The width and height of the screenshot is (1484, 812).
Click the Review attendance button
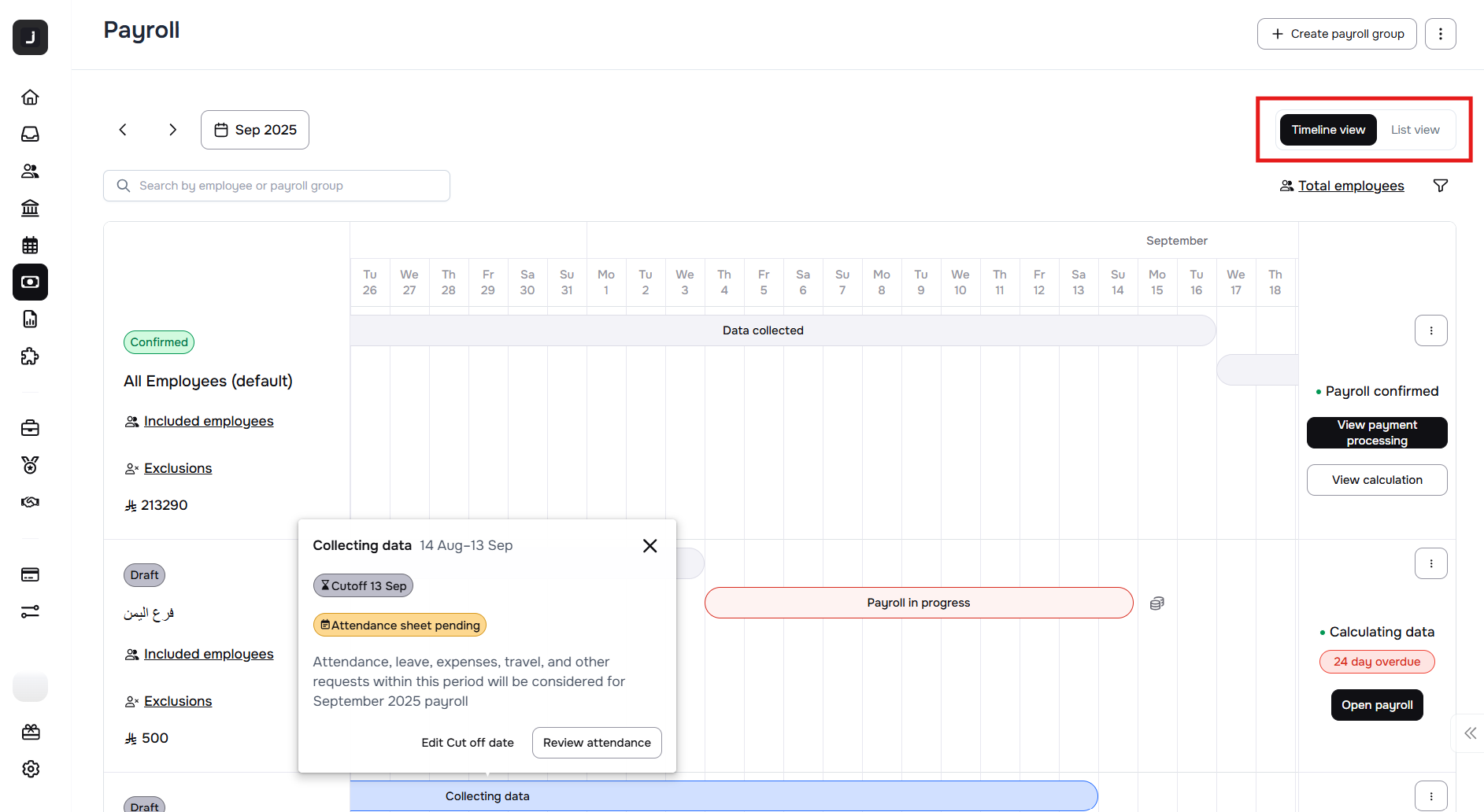[597, 743]
